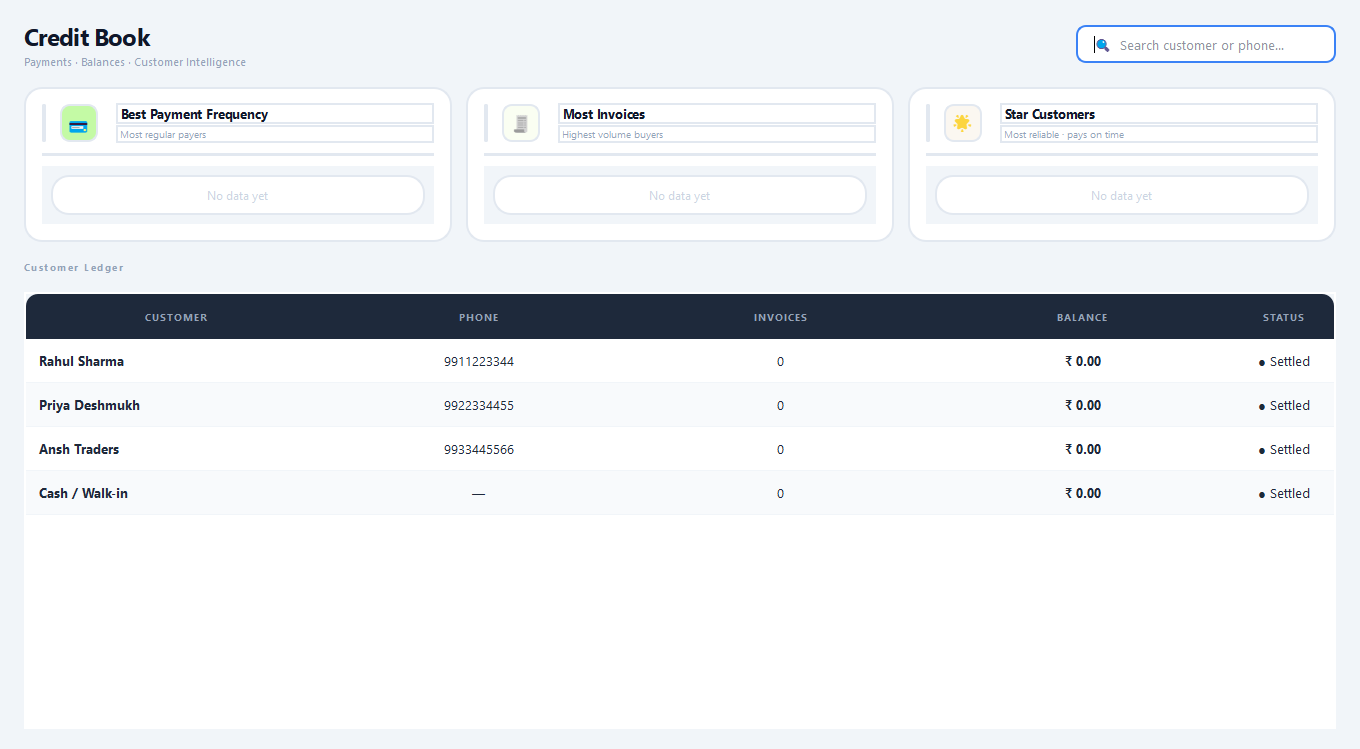
Task: Click Rahul Sharma's invoice count
Action: click(781, 362)
